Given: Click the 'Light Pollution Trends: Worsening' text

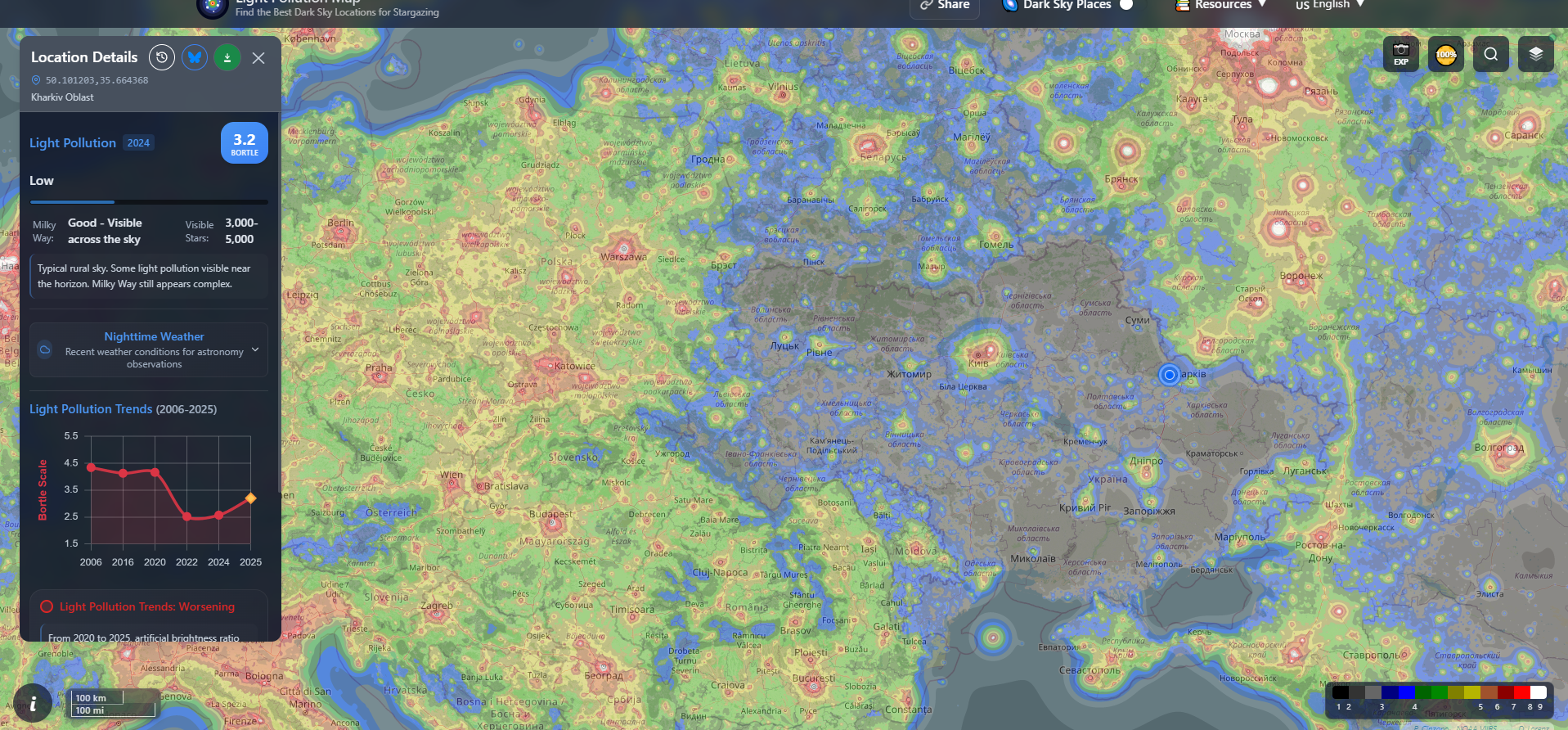Looking at the screenshot, I should [147, 606].
